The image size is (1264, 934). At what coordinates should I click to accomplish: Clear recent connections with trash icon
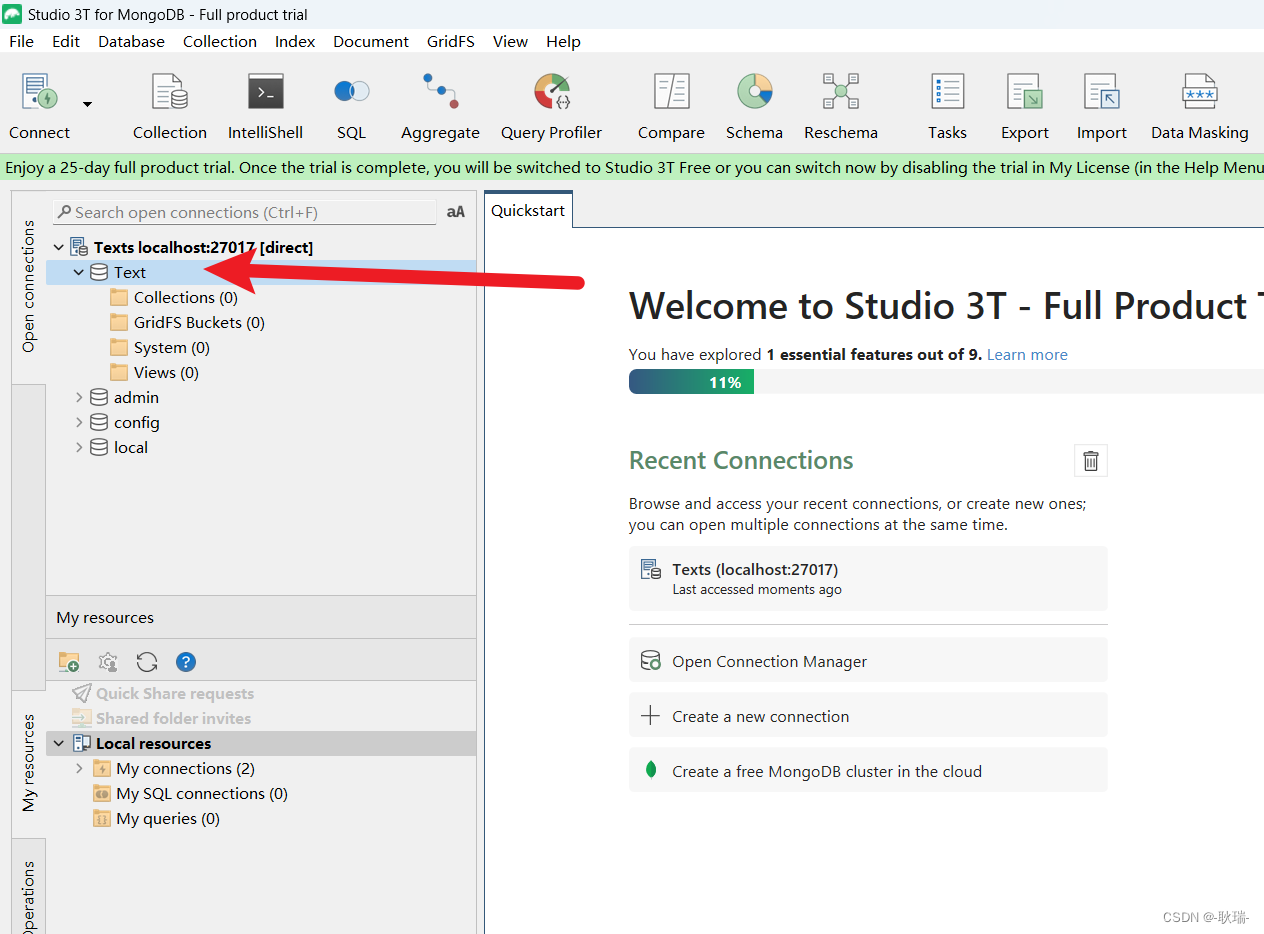coord(1091,460)
